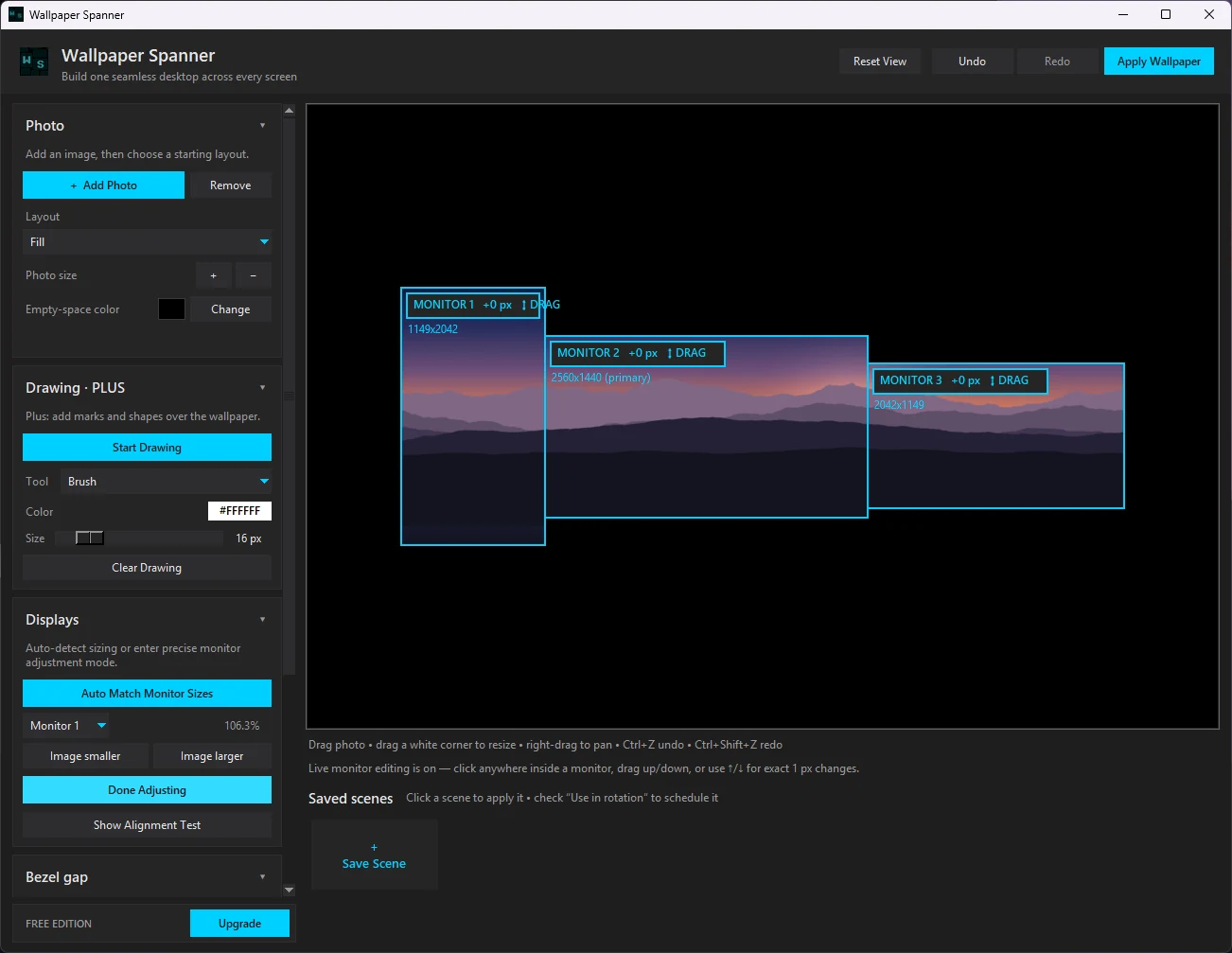Toggle Done Adjusting mode
Screen dimensions: 1232x953
point(147,790)
